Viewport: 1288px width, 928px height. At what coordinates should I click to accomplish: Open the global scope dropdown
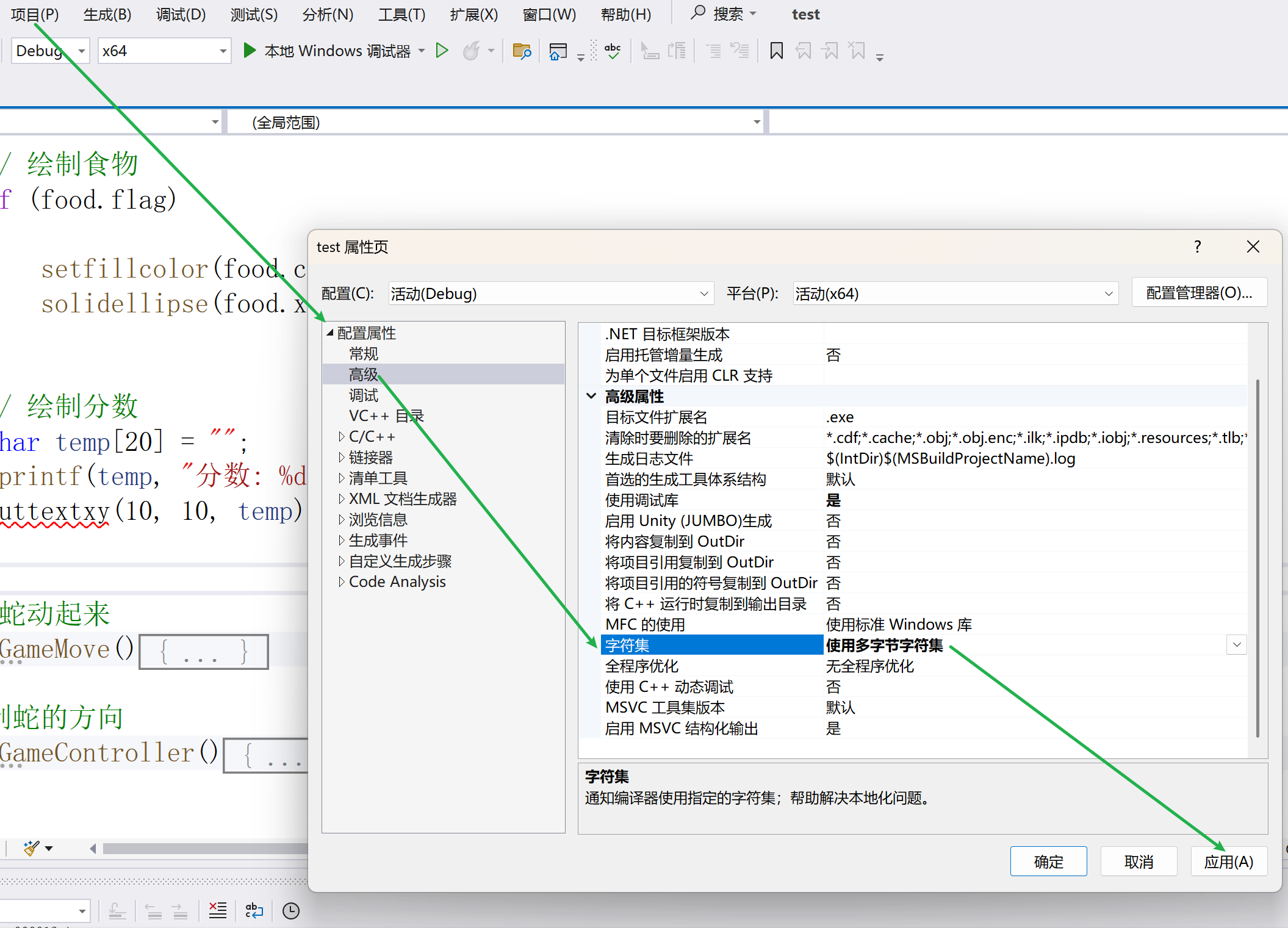coord(497,123)
